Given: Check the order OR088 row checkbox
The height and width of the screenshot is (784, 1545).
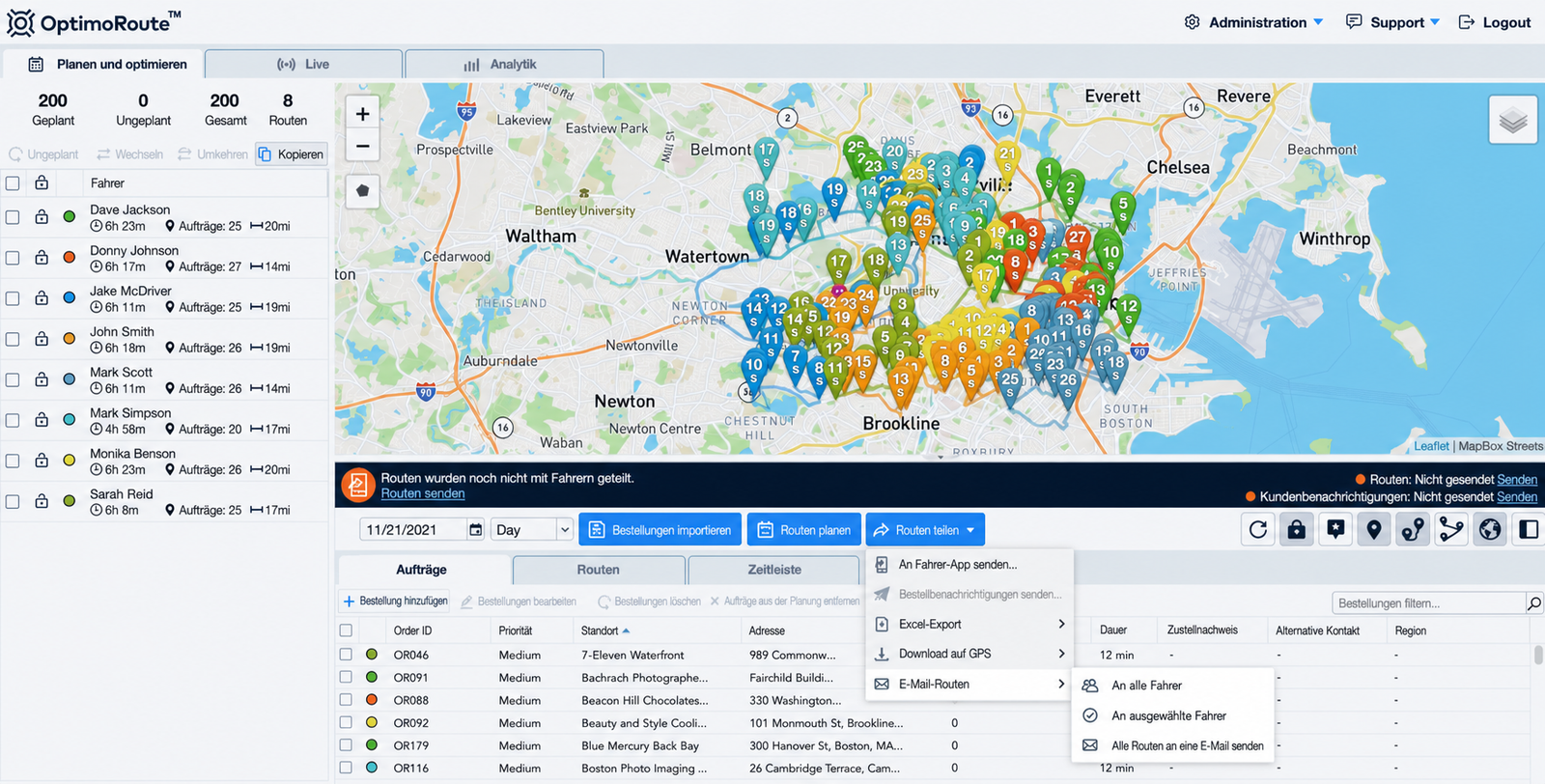Looking at the screenshot, I should [x=346, y=700].
